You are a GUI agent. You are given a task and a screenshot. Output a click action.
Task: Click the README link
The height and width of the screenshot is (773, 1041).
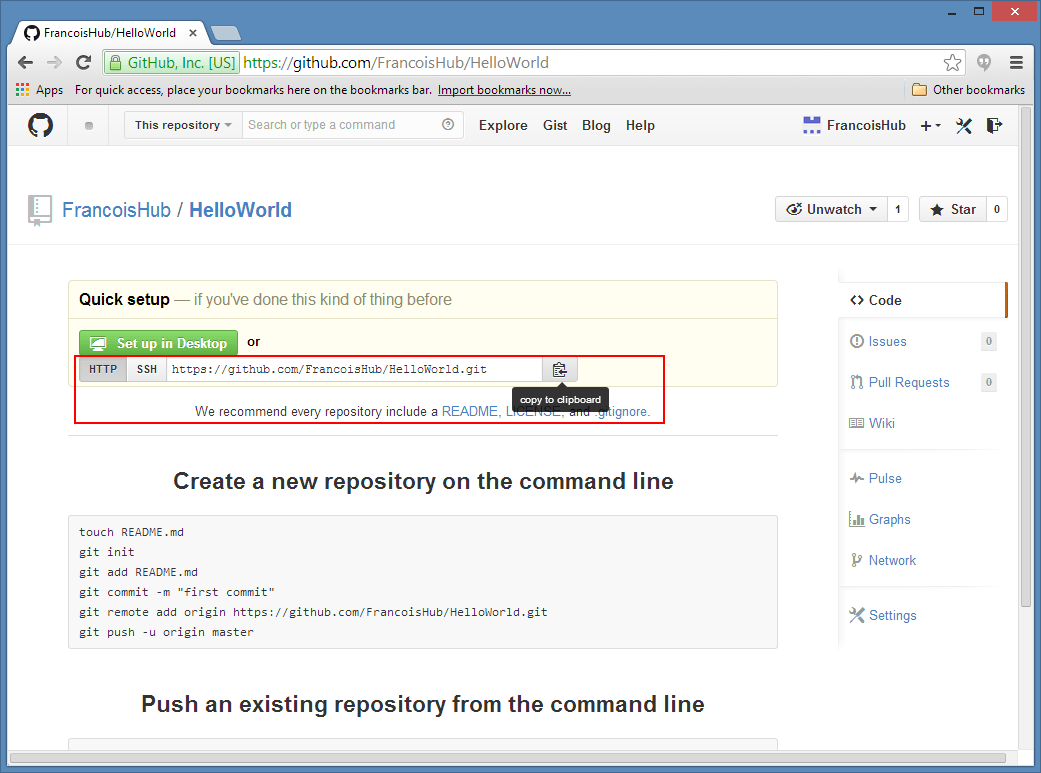[x=469, y=412]
